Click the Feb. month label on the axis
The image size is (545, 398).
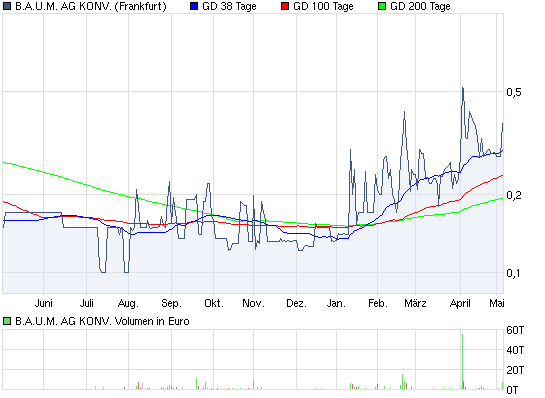[378, 303]
